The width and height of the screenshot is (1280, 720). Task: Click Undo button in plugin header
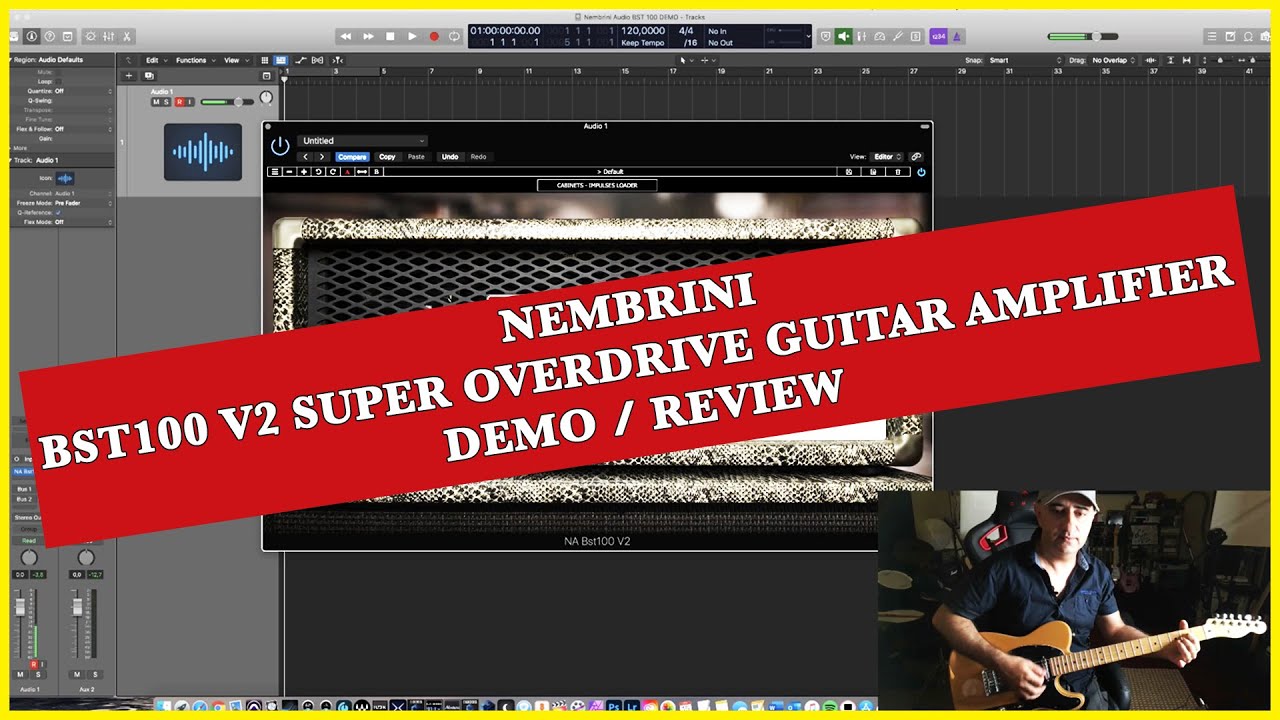click(450, 157)
